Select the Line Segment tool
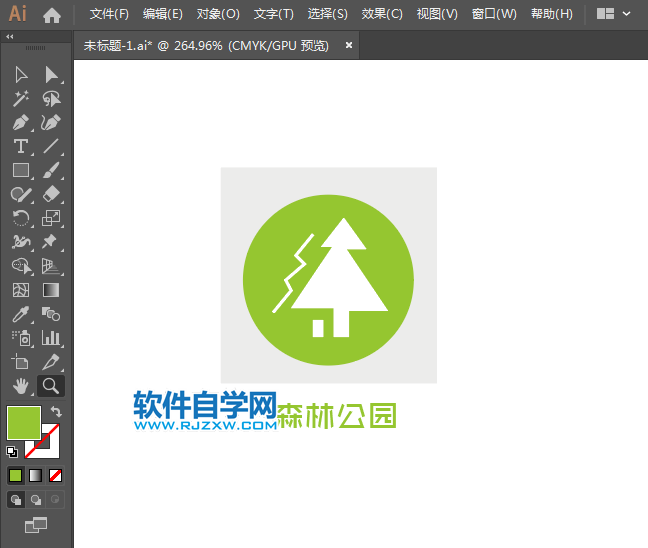The image size is (648, 548). 52,146
